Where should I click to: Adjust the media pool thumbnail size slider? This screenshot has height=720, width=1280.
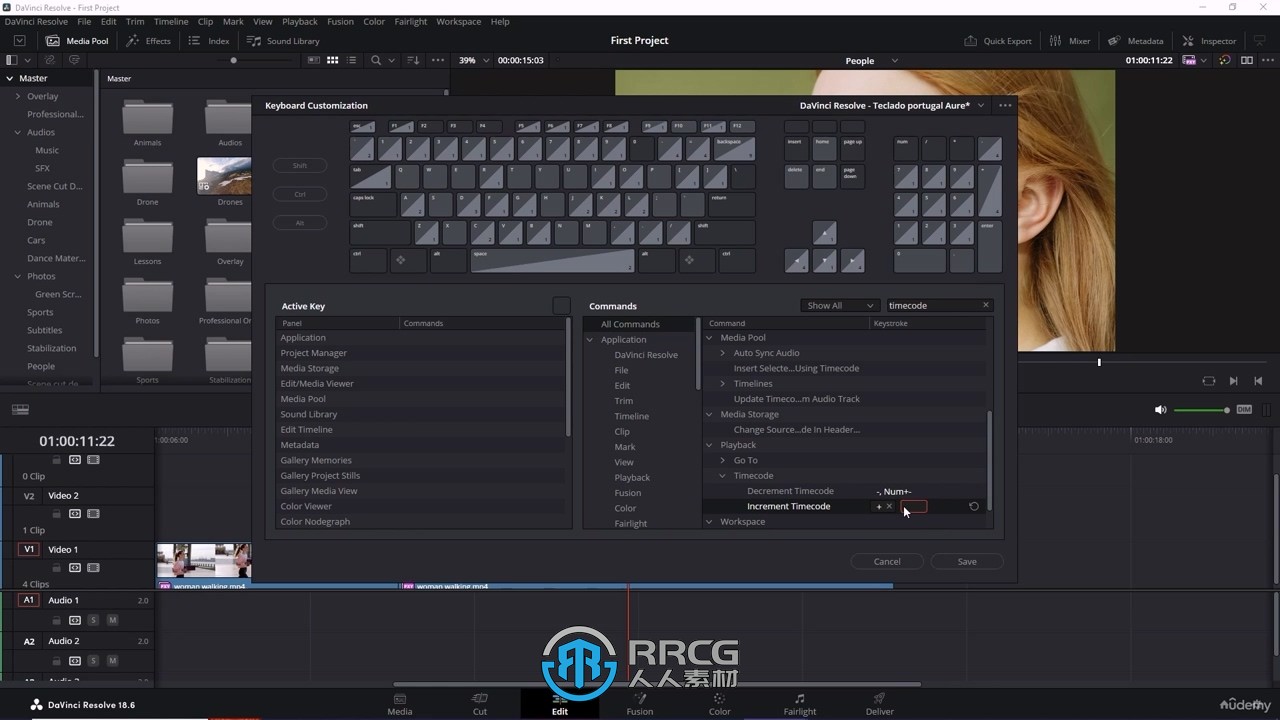[233, 60]
